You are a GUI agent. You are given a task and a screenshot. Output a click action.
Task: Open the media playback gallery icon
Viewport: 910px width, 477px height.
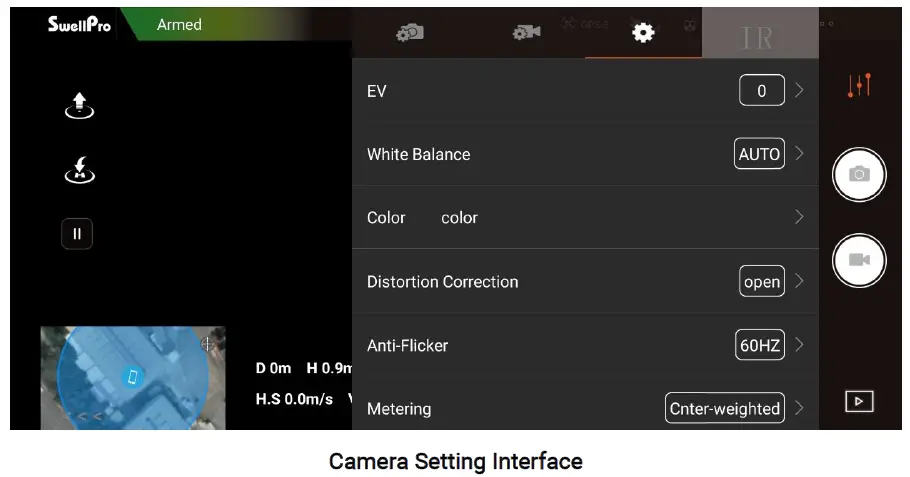(859, 401)
